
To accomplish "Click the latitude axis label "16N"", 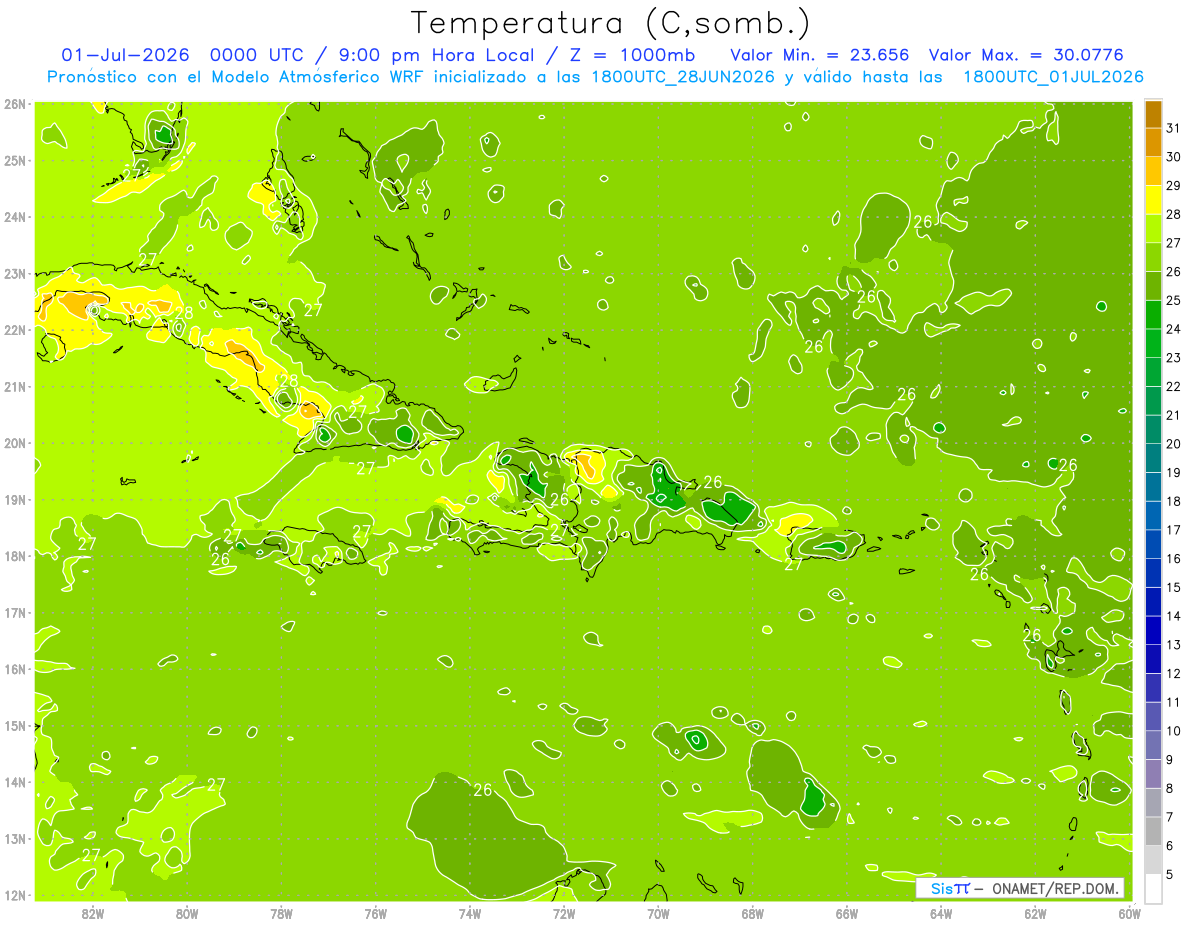I will (15, 669).
